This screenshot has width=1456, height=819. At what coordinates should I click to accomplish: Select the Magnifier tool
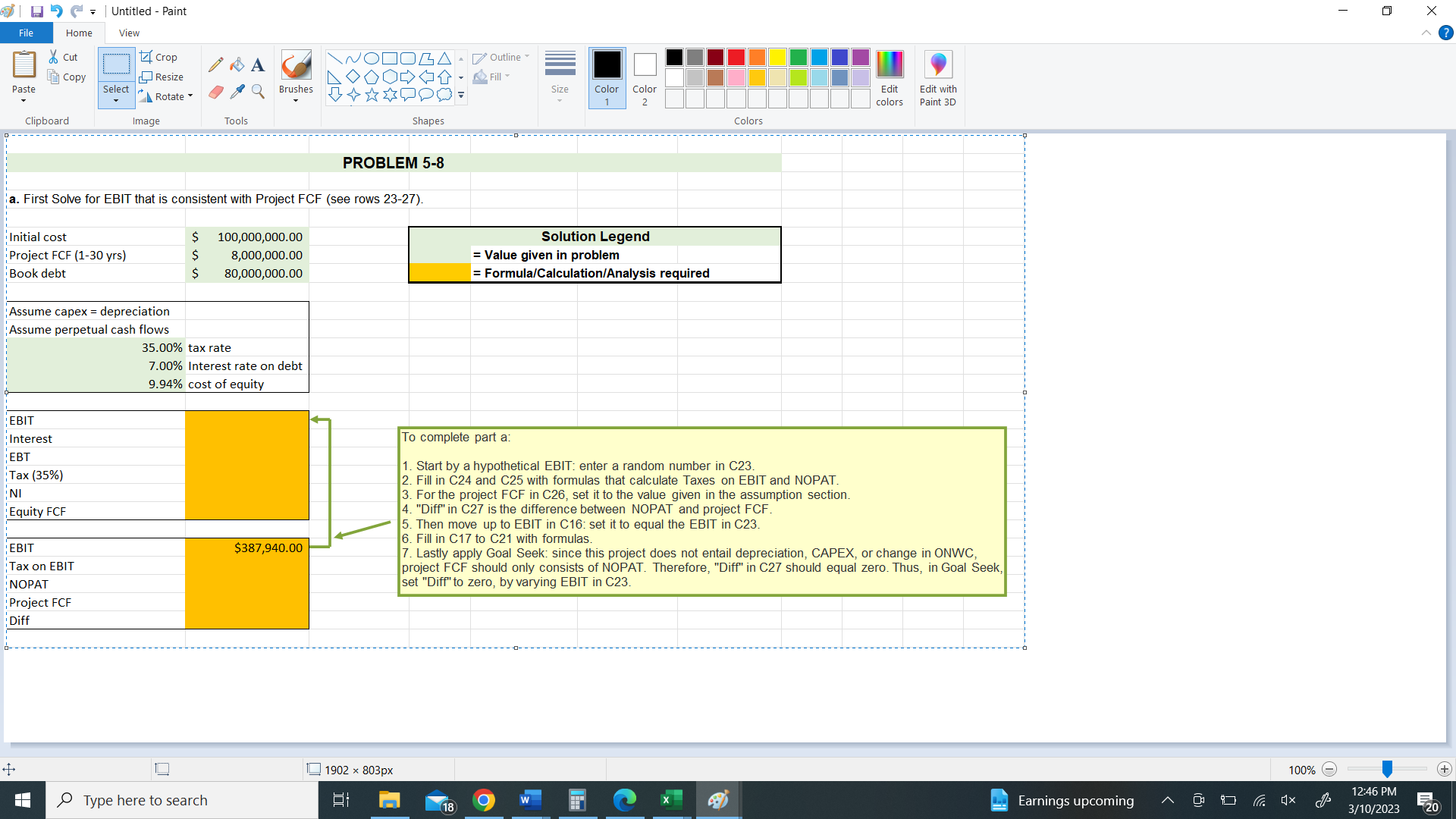pyautogui.click(x=258, y=92)
